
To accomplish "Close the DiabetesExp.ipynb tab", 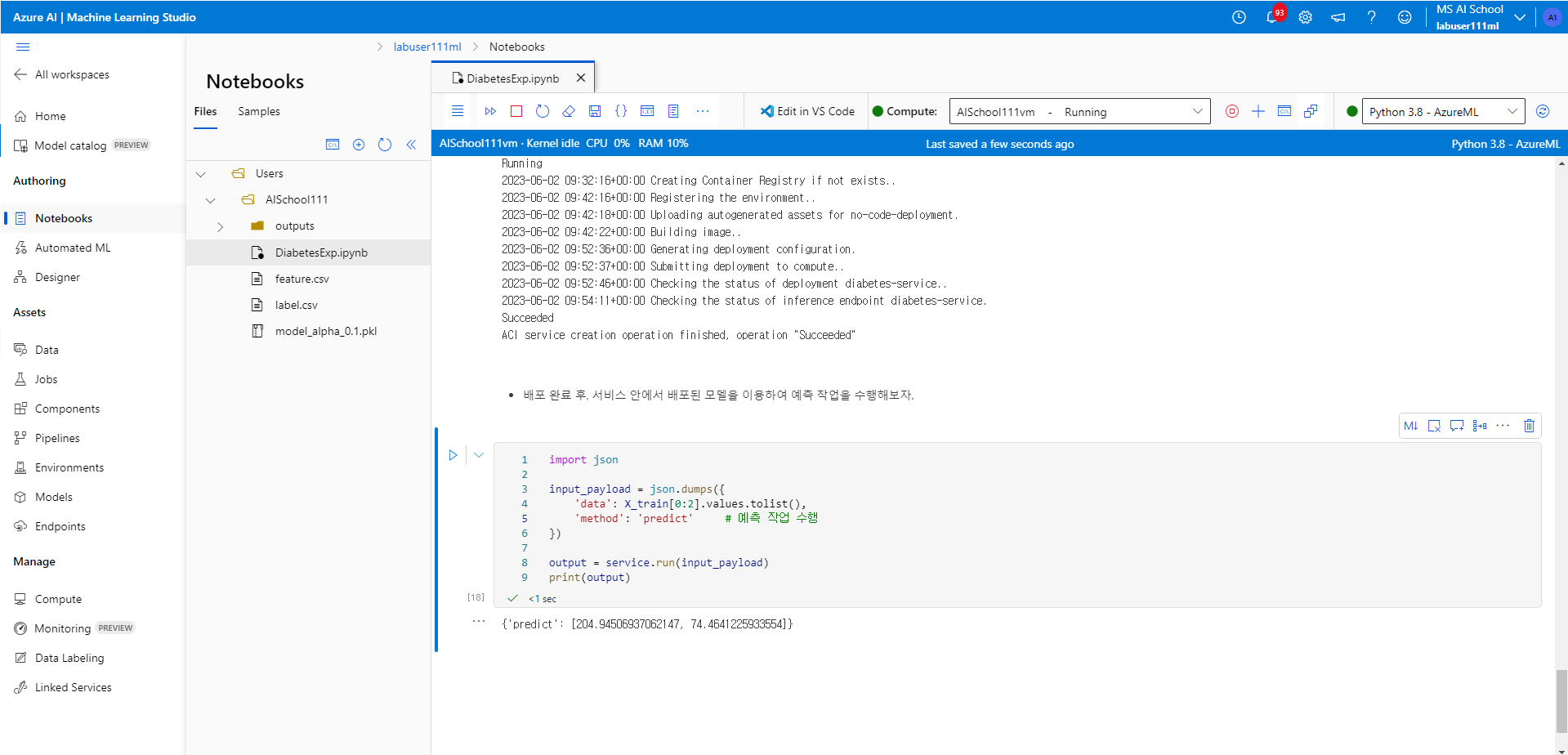I will pyautogui.click(x=581, y=78).
